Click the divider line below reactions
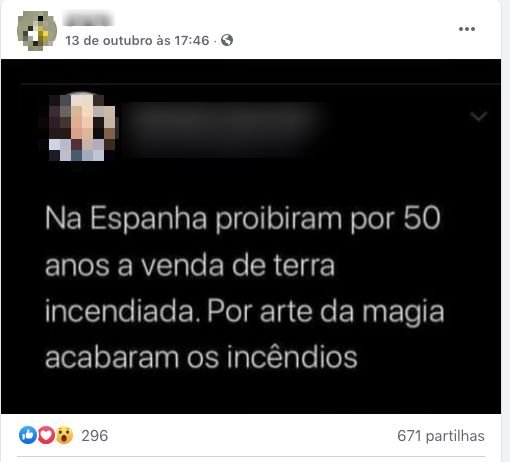 tap(251, 457)
